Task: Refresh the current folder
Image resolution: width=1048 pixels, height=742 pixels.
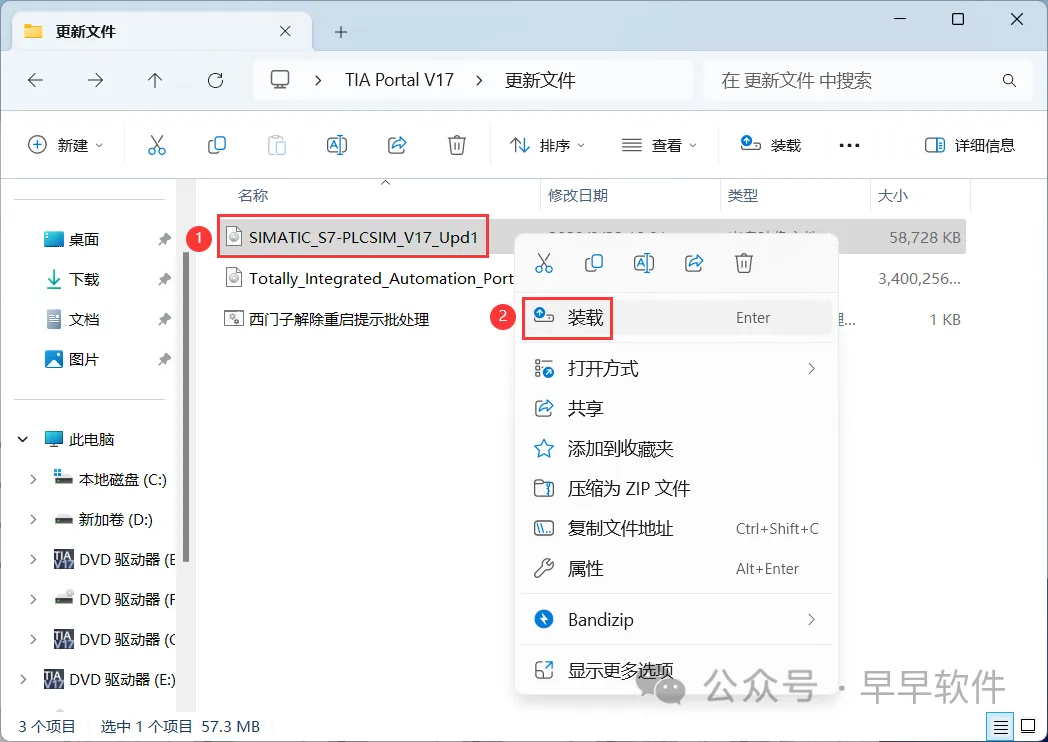Action: pyautogui.click(x=215, y=81)
